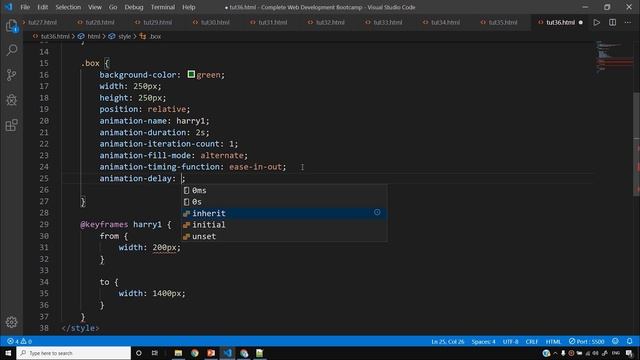
Task: Click the Spaces: 4 indentation setting
Action: coord(483,341)
